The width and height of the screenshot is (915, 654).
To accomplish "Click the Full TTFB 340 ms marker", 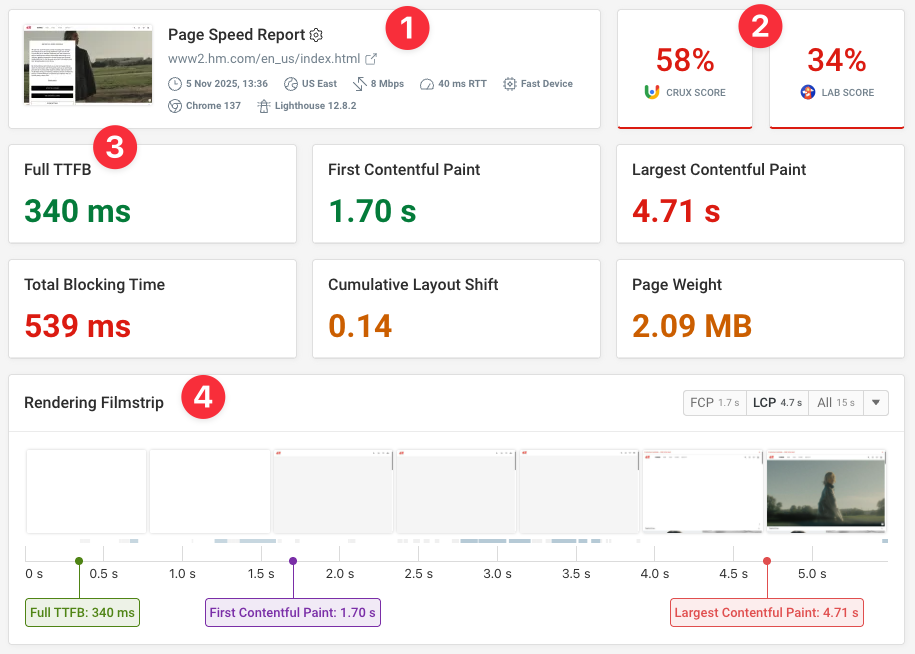I will click(x=81, y=611).
